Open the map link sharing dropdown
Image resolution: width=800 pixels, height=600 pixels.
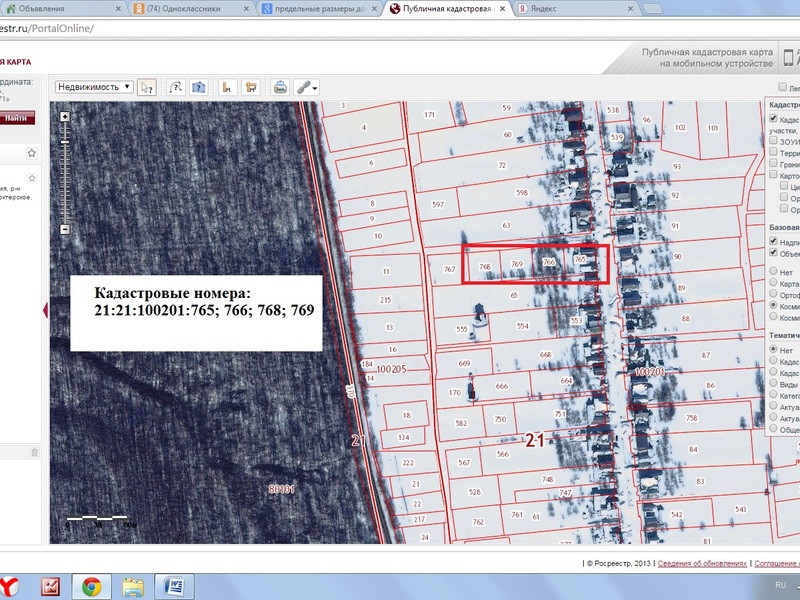pos(307,87)
